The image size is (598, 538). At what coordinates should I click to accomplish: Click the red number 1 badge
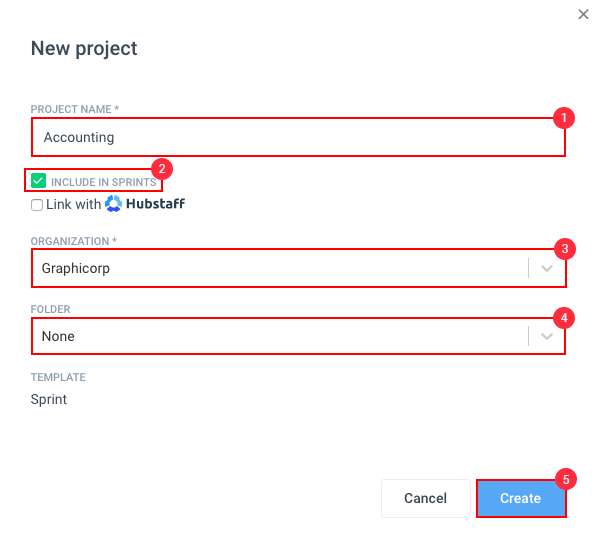564,118
